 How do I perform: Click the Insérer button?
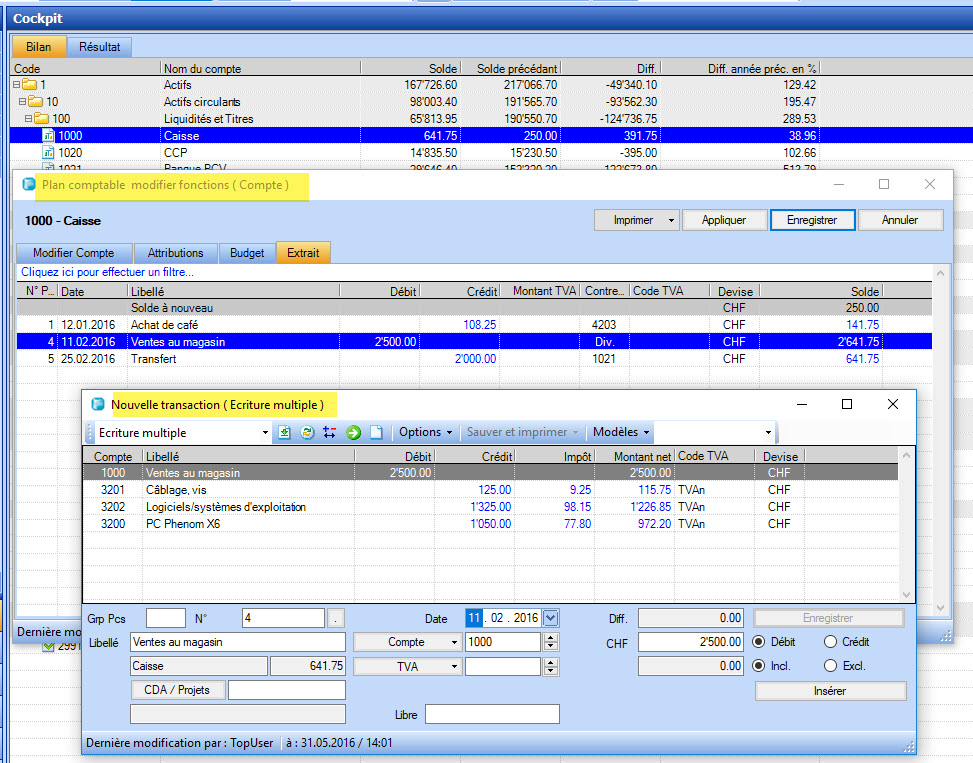pyautogui.click(x=830, y=691)
